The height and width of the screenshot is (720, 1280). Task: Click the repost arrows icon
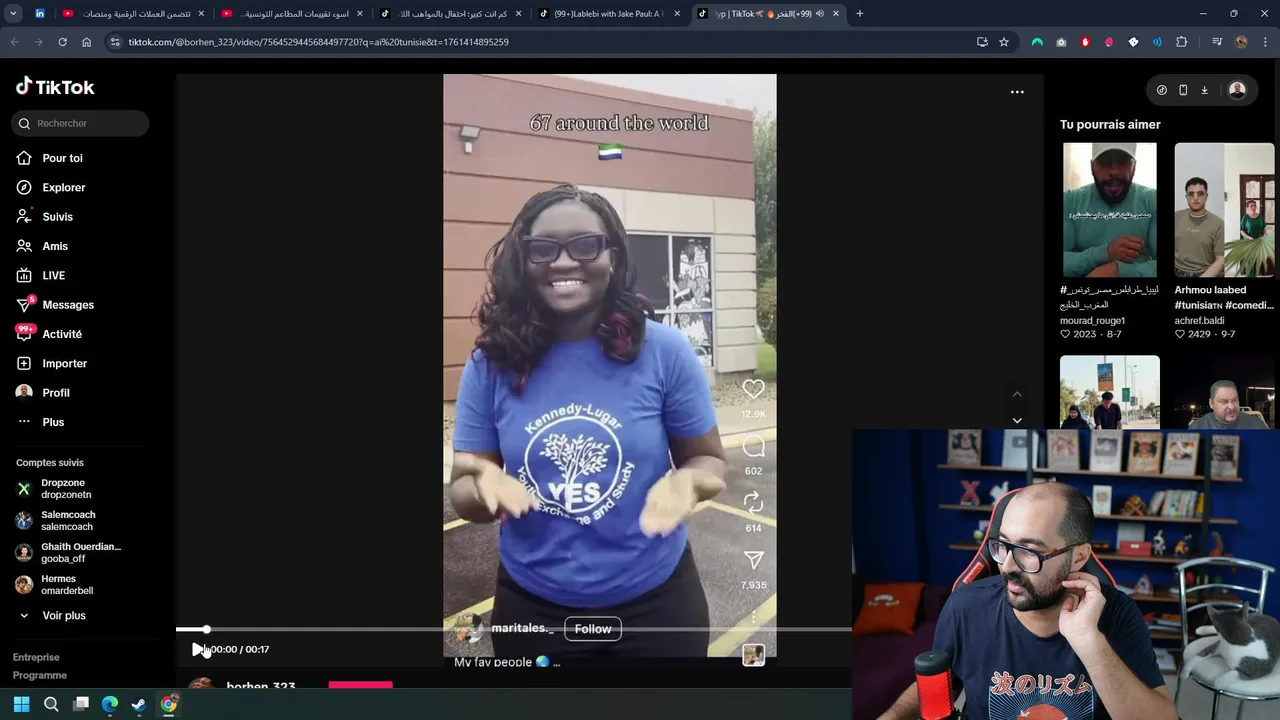(x=753, y=503)
